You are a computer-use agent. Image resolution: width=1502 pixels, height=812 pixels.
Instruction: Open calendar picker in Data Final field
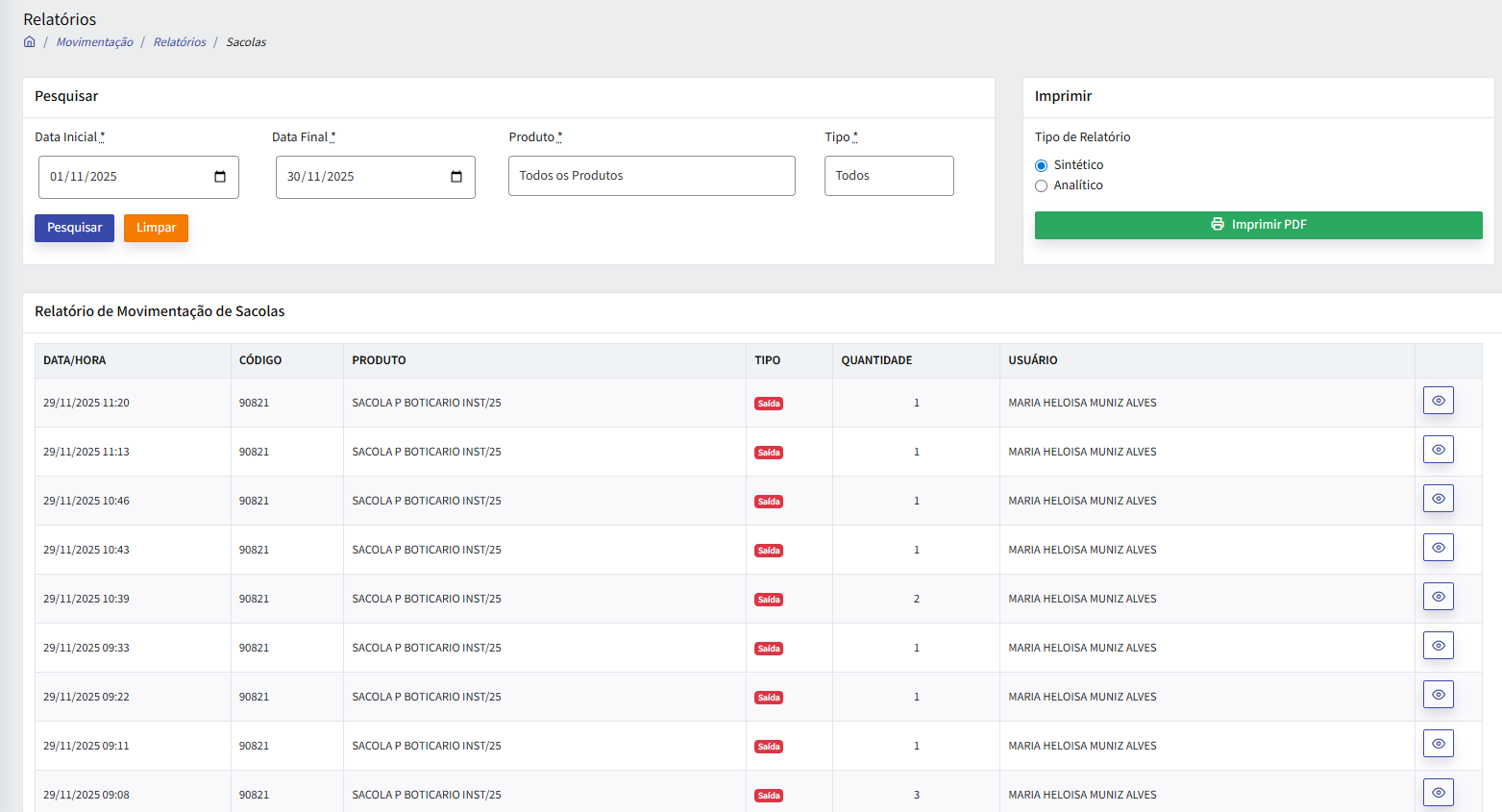[456, 177]
